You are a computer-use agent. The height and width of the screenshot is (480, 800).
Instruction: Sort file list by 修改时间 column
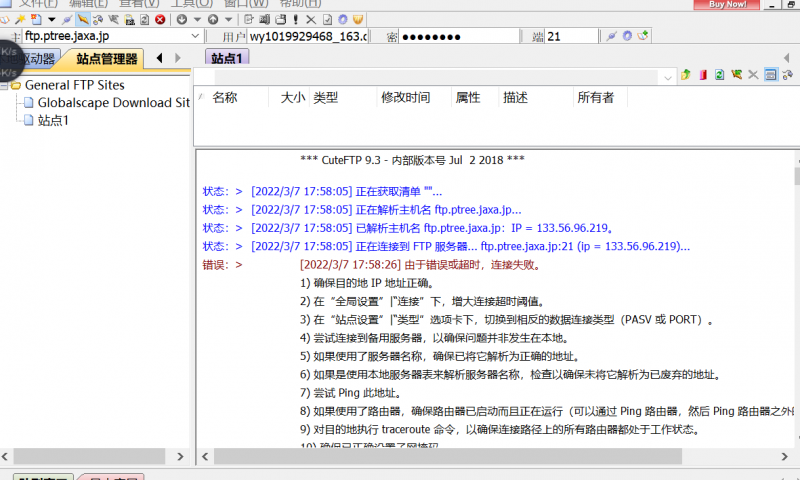pos(405,97)
